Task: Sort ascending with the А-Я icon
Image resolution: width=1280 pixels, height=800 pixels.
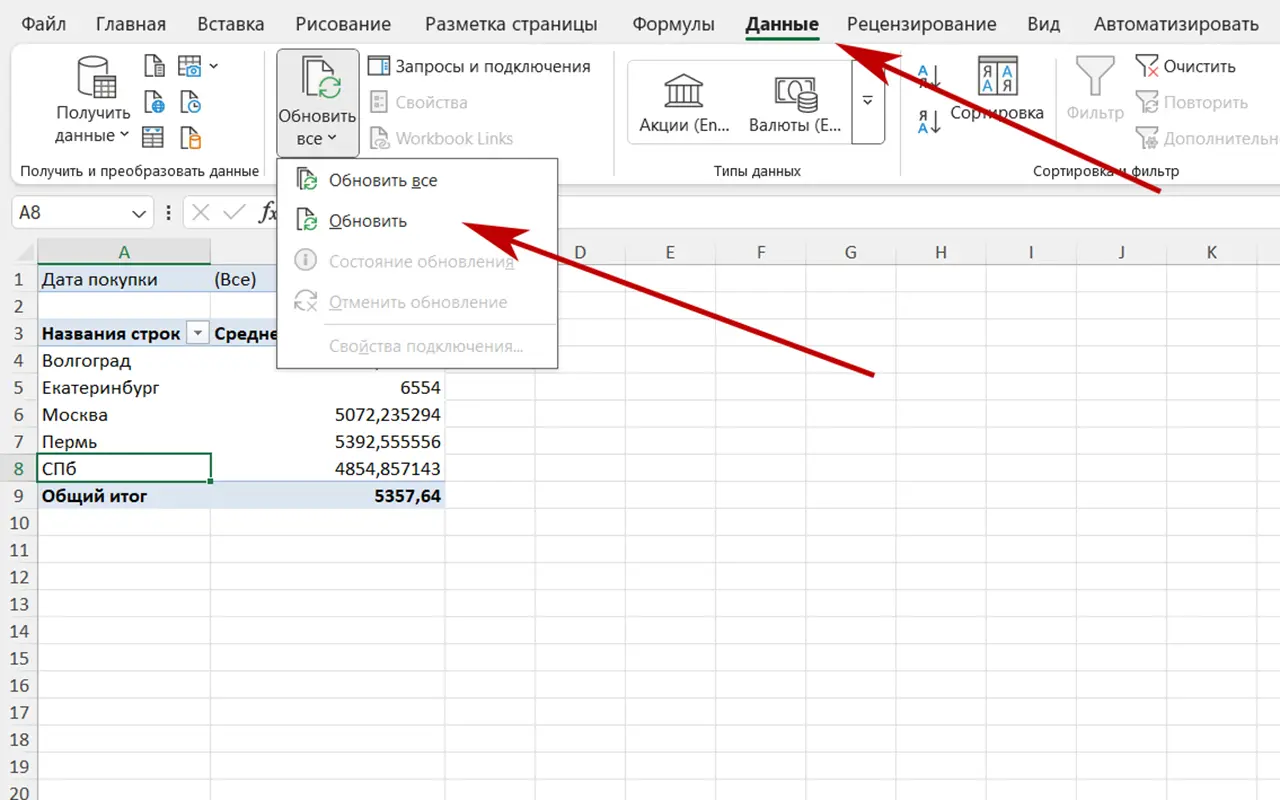Action: click(929, 76)
